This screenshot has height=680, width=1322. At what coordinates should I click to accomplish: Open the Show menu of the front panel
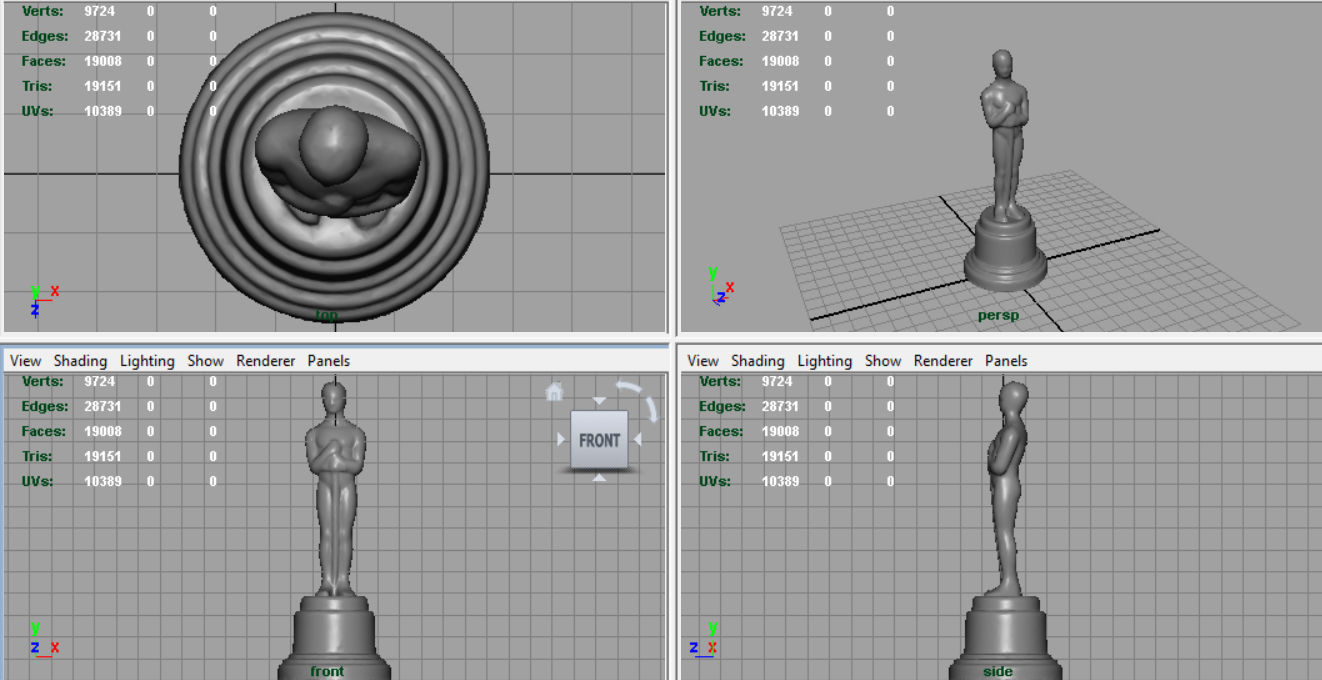[205, 361]
